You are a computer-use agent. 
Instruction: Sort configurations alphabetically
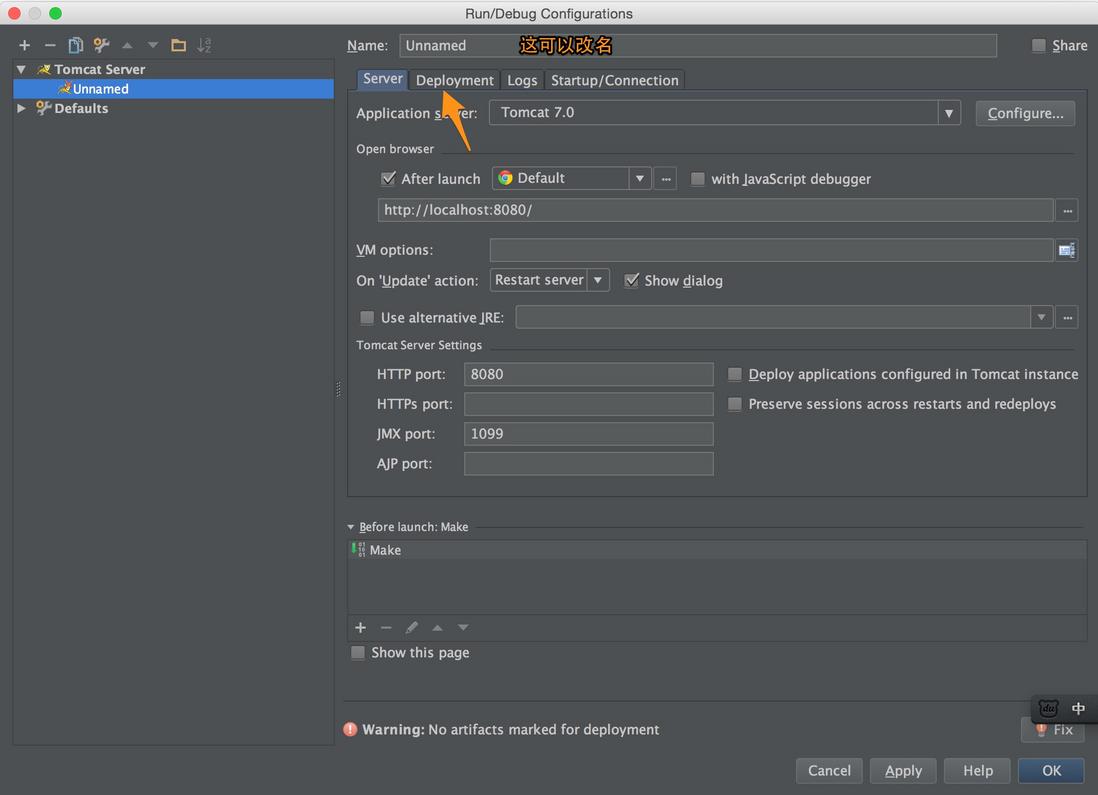(x=204, y=46)
